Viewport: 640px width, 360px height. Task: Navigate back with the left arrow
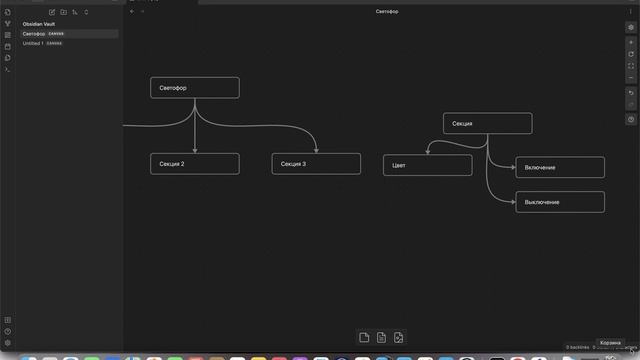[x=132, y=11]
